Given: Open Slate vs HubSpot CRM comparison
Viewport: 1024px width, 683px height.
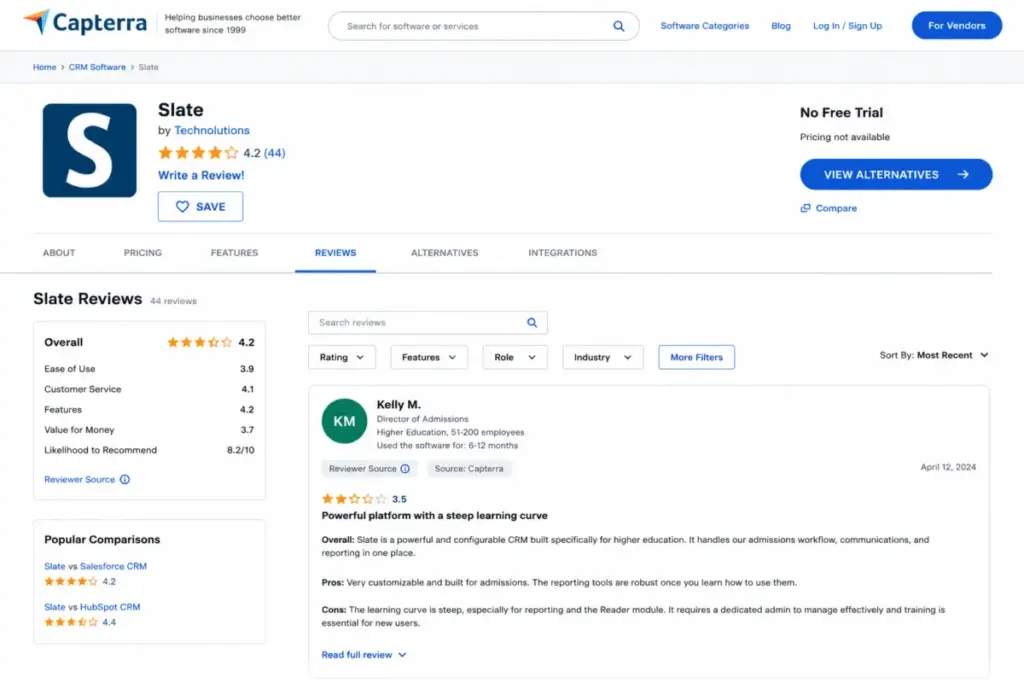Looking at the screenshot, I should (92, 607).
